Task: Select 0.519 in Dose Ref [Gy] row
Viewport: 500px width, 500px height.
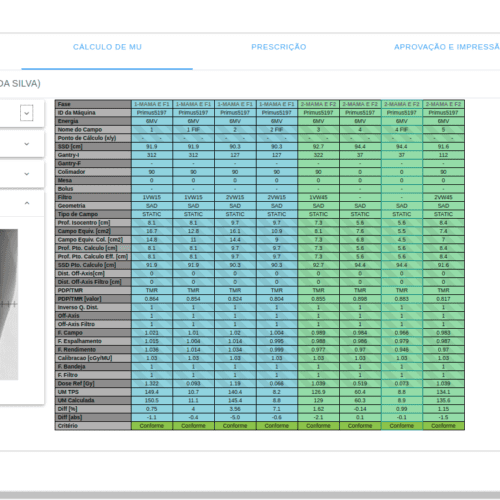Action: point(360,384)
